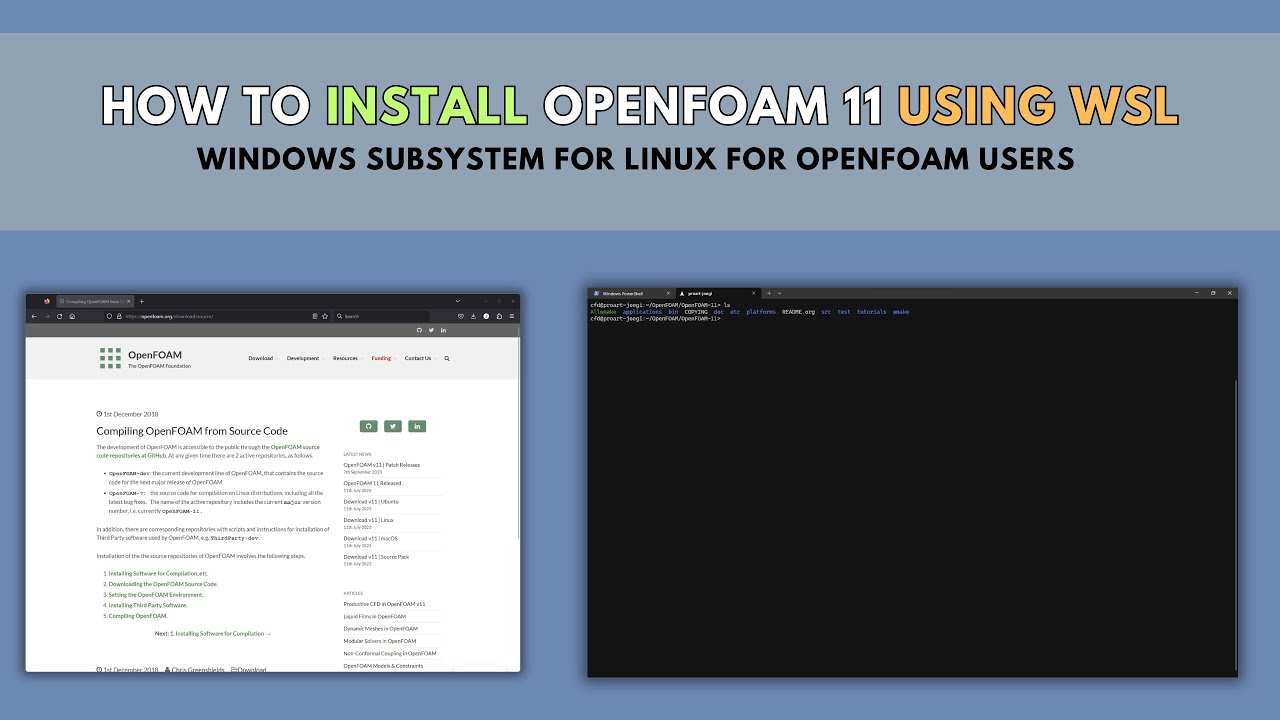Open Downloading the OpenFOAM Source Code link
The image size is (1280, 720).
click(163, 584)
